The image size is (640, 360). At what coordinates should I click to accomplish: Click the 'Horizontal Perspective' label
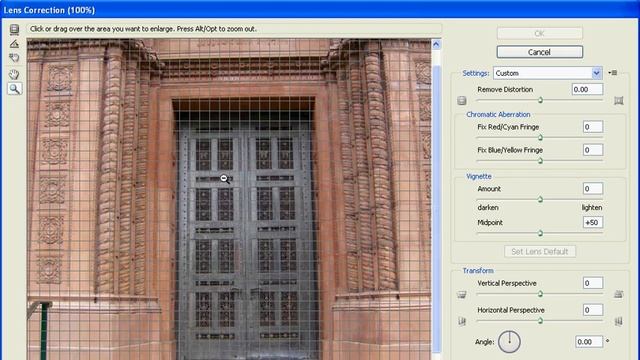[x=511, y=310]
